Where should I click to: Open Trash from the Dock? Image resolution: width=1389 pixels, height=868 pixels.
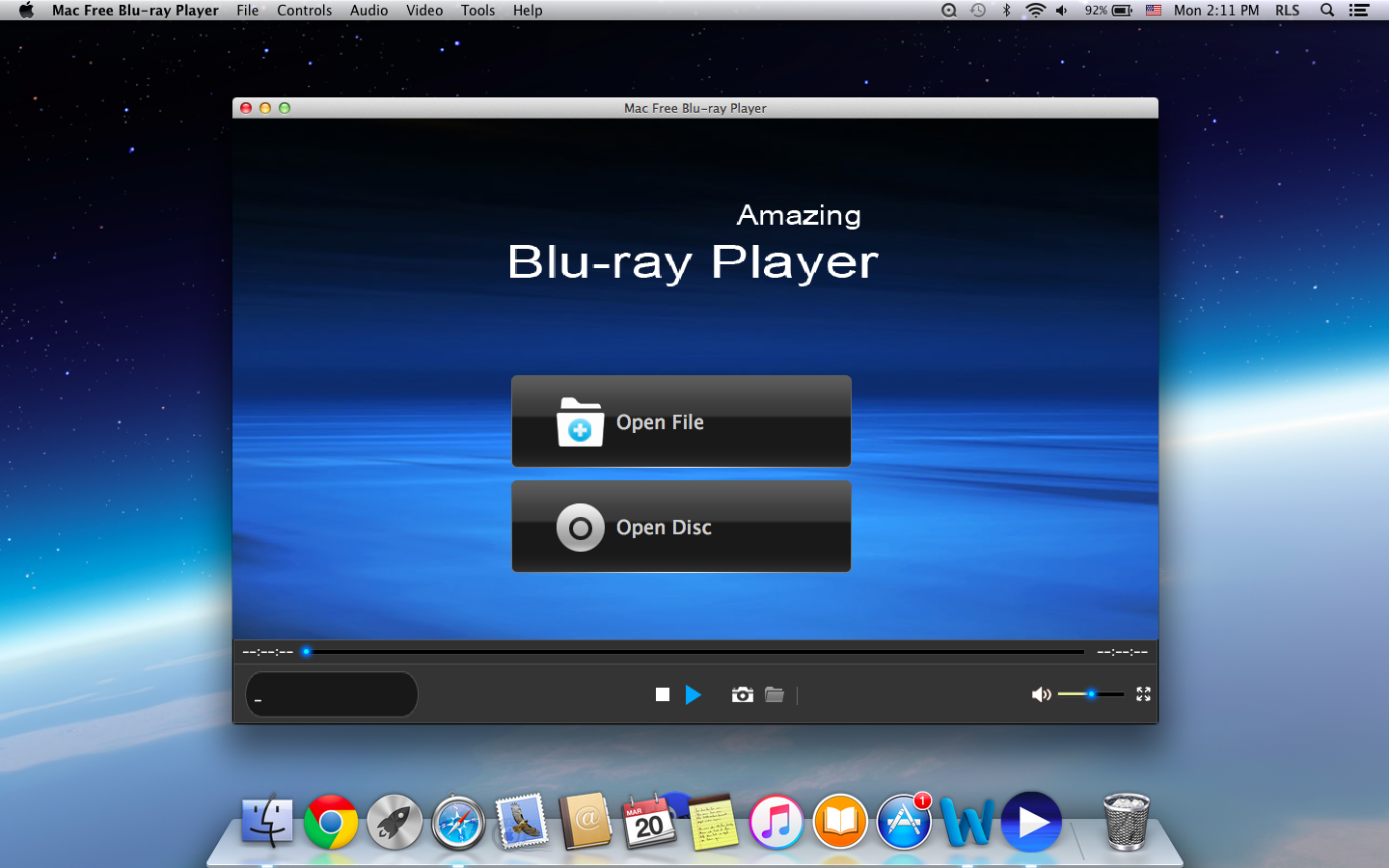pyautogui.click(x=1126, y=822)
